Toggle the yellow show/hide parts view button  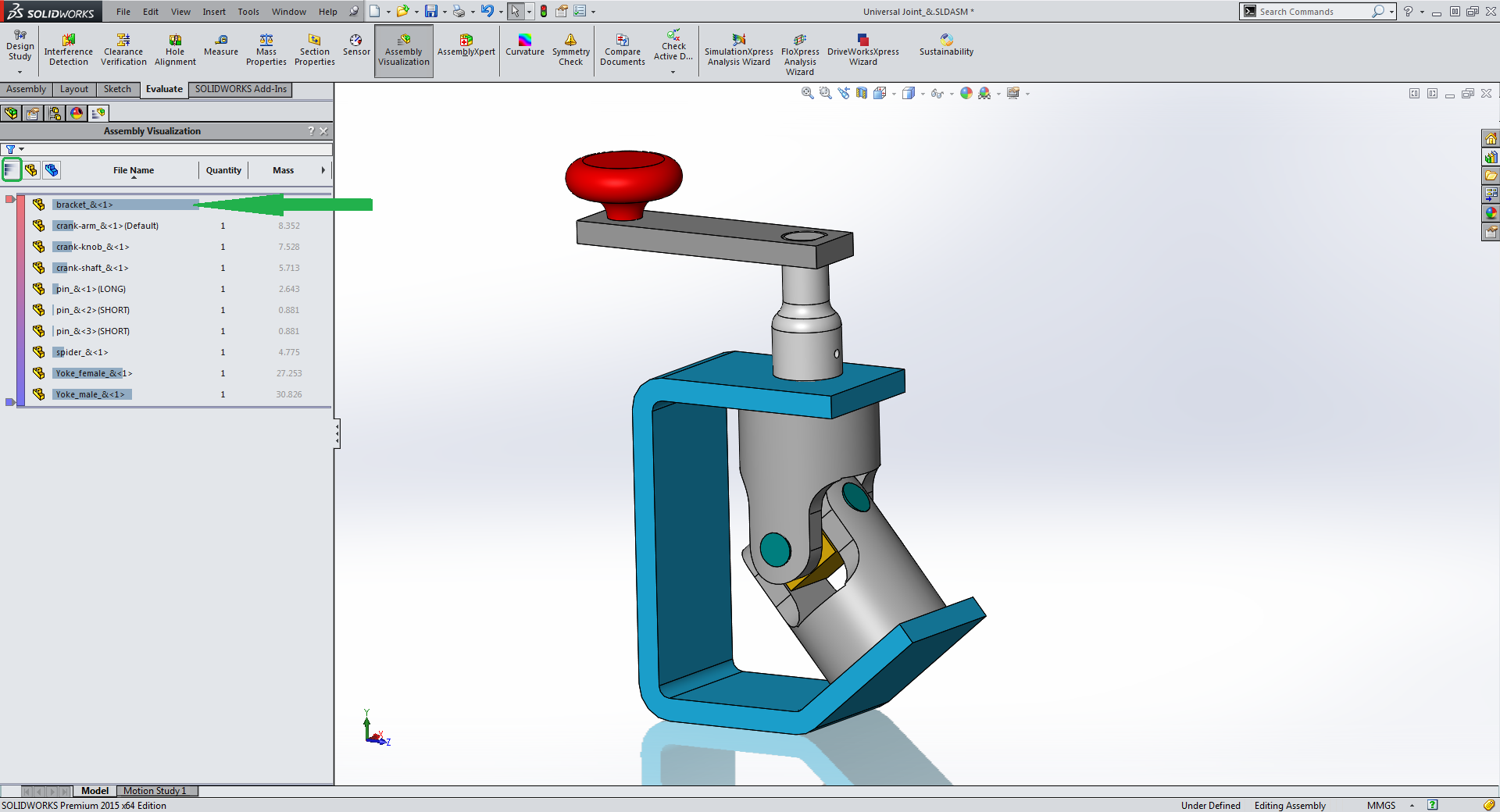coord(31,170)
